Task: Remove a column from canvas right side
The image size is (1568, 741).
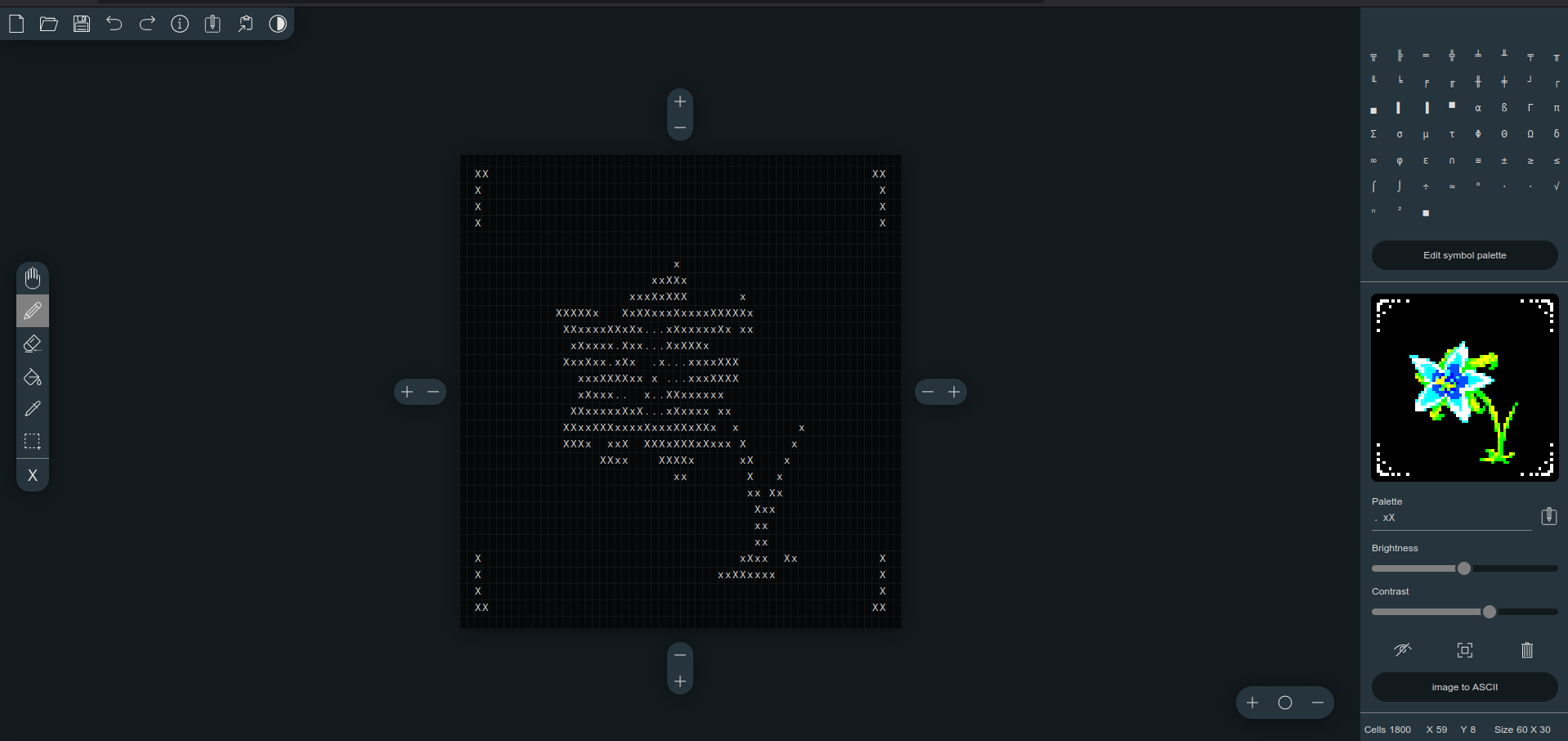Action: pos(928,392)
